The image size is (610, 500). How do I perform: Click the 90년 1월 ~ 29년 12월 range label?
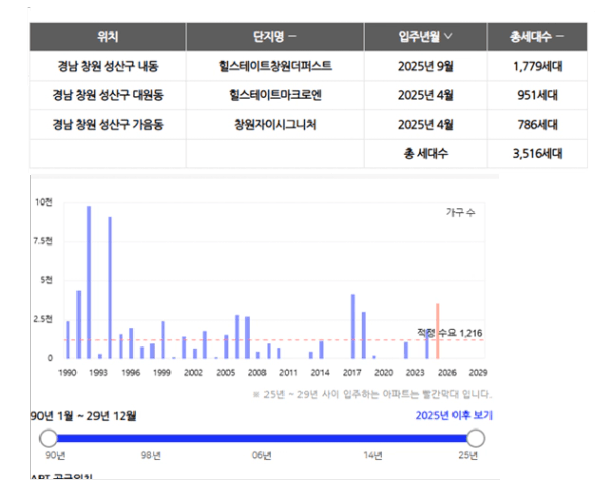[x=83, y=416]
